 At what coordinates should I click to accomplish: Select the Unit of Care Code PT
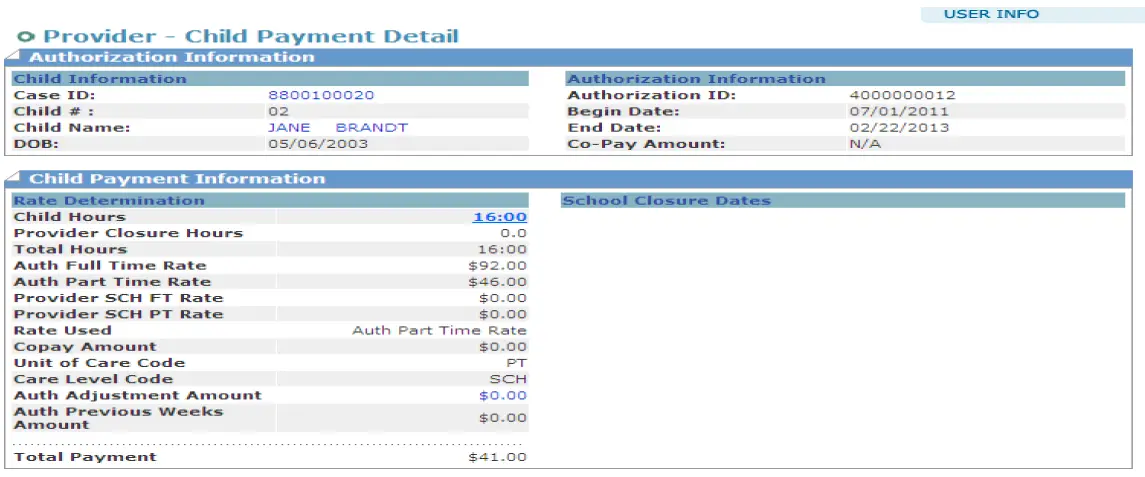click(518, 363)
